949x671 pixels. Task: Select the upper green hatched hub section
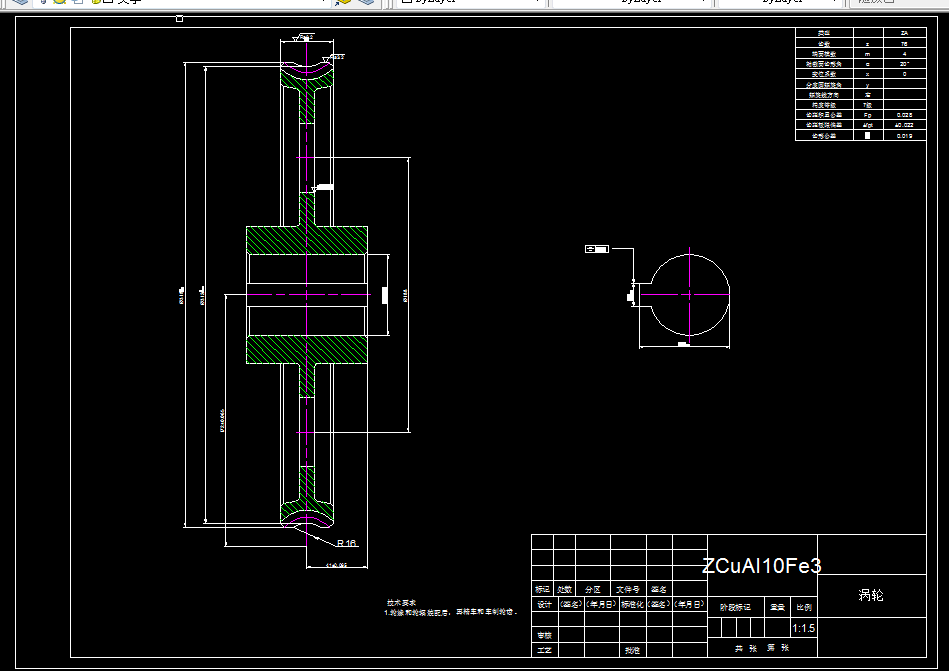click(307, 240)
